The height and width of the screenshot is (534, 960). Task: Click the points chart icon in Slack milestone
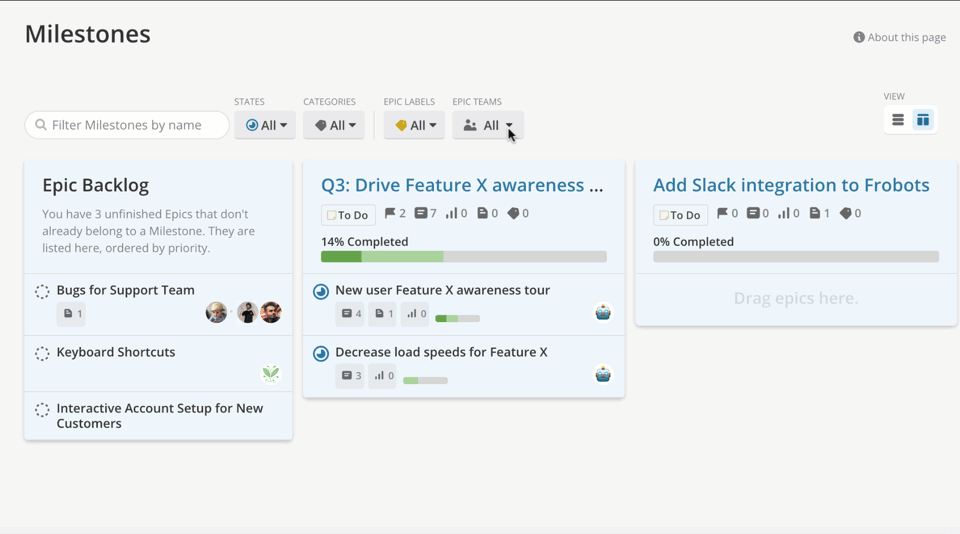[x=784, y=213]
